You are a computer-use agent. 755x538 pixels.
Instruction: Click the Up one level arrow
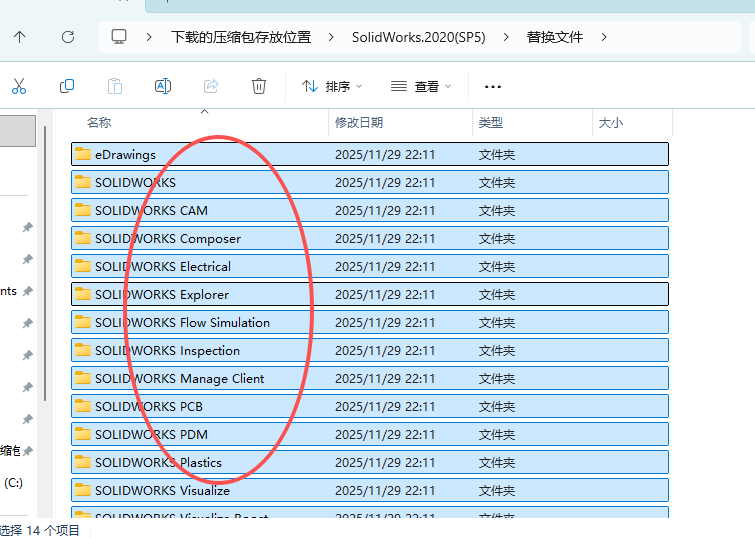coord(20,37)
